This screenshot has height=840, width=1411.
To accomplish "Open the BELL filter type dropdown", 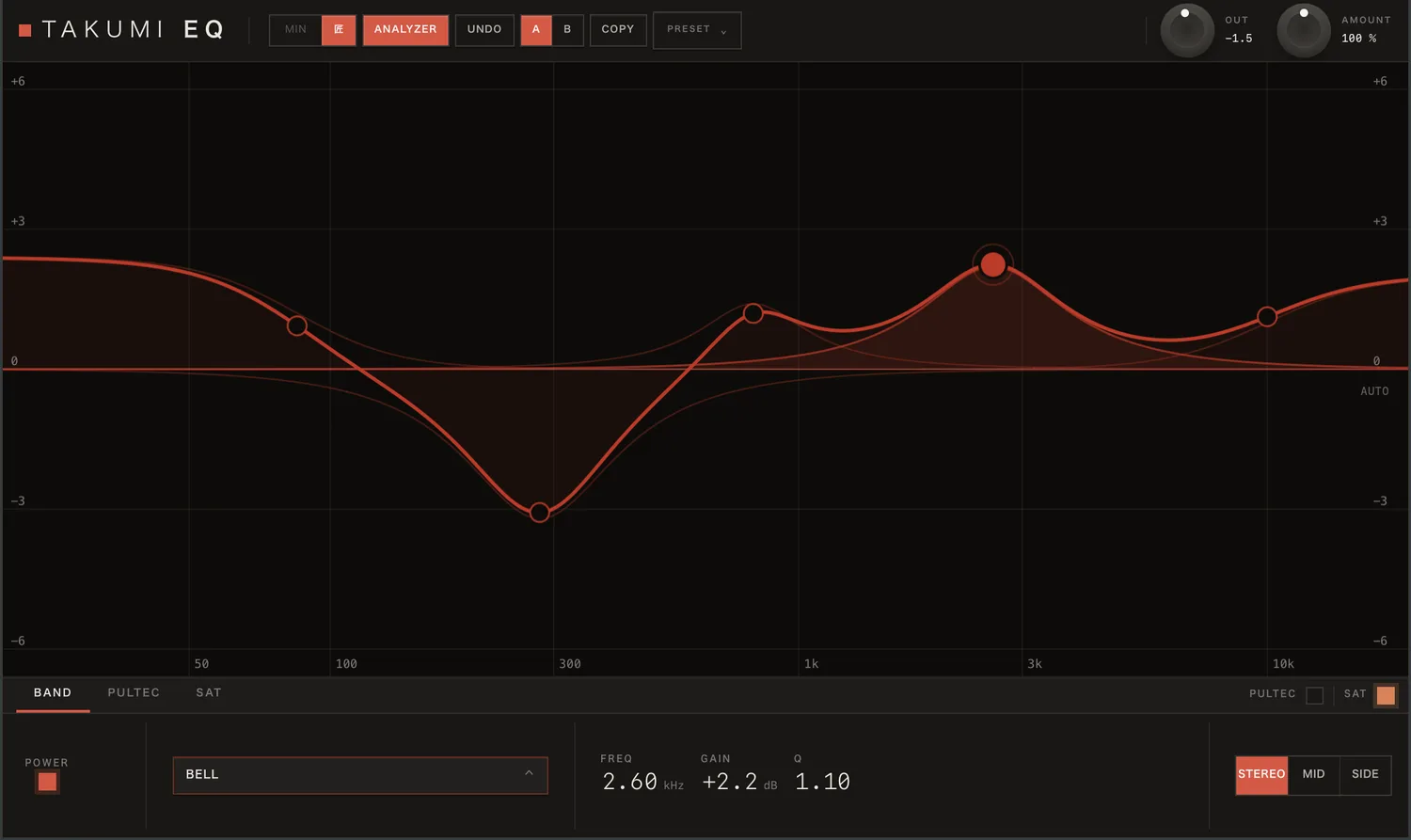I will click(x=360, y=775).
